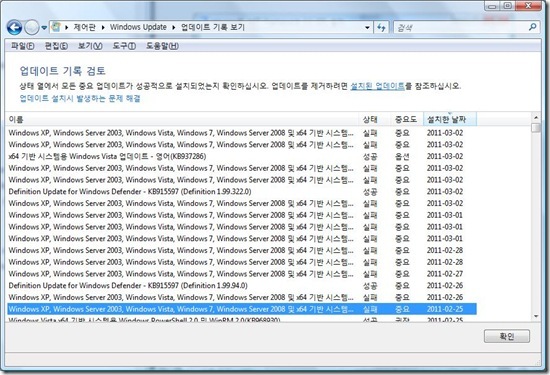
Task: Select Defender Definition 1.99.94.0 update row
Action: pos(242,286)
